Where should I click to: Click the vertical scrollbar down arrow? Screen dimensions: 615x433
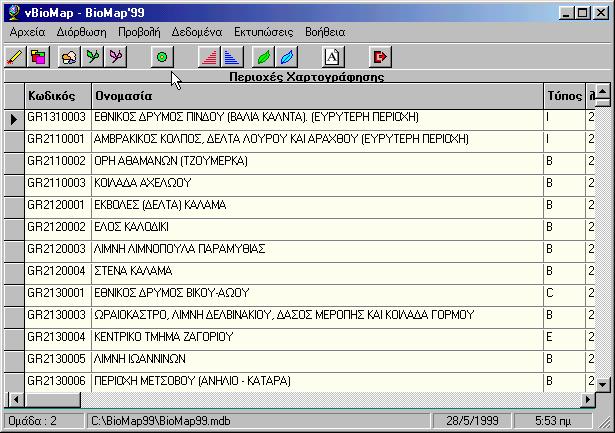(602, 384)
